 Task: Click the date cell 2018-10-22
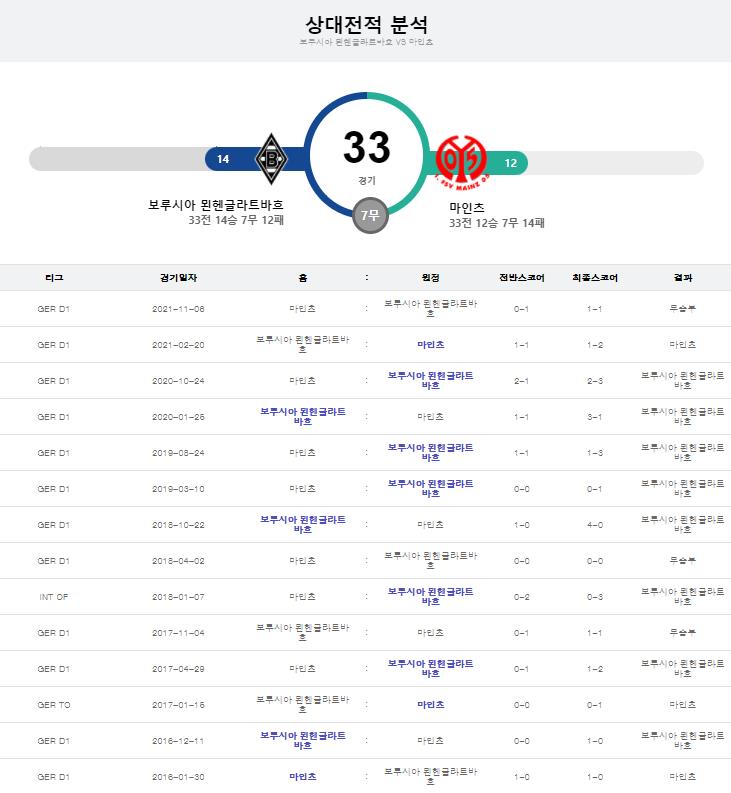[x=178, y=525]
